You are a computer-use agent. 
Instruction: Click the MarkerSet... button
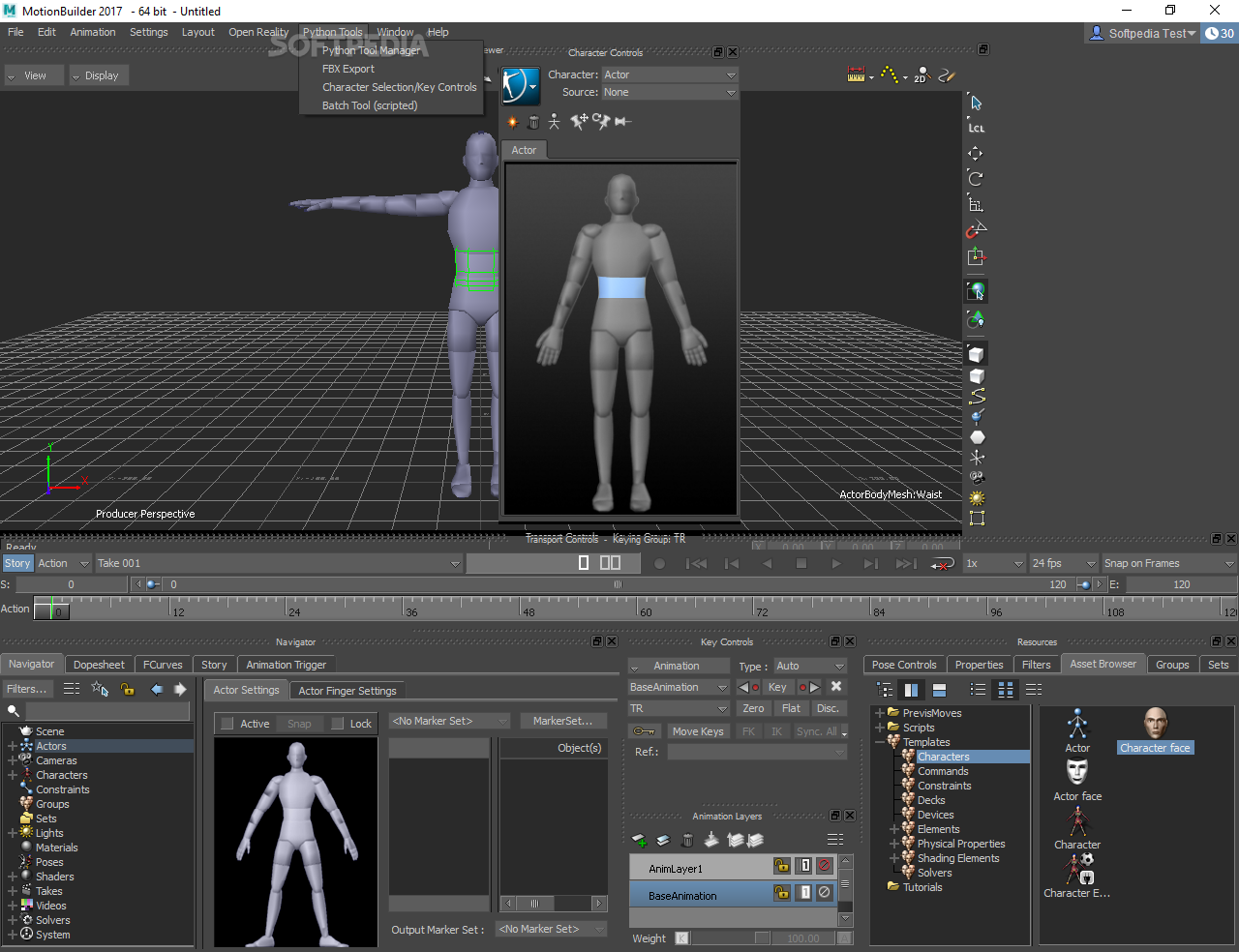point(563,721)
